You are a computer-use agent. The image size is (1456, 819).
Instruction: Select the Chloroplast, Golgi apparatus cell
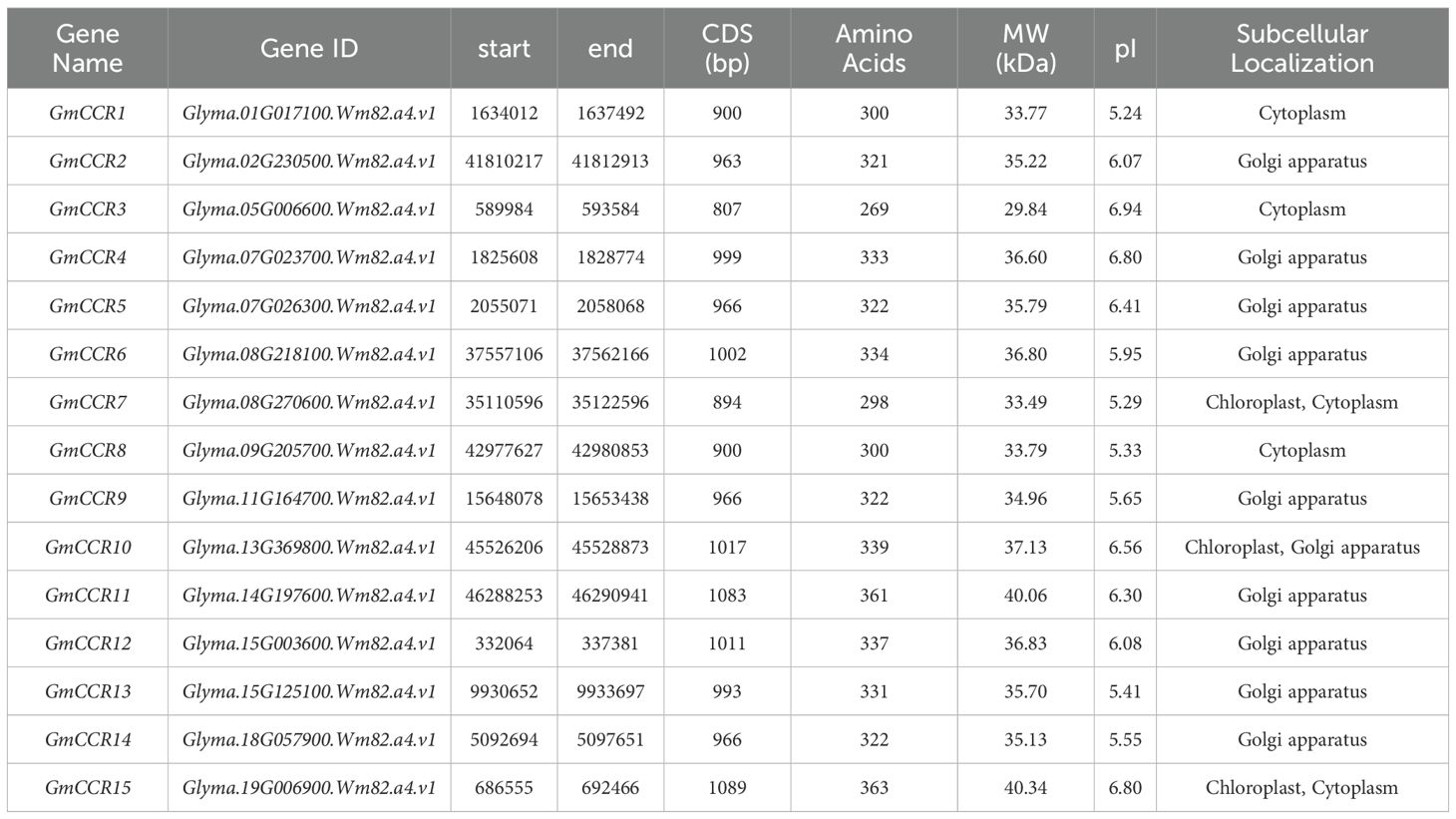coord(1301,547)
